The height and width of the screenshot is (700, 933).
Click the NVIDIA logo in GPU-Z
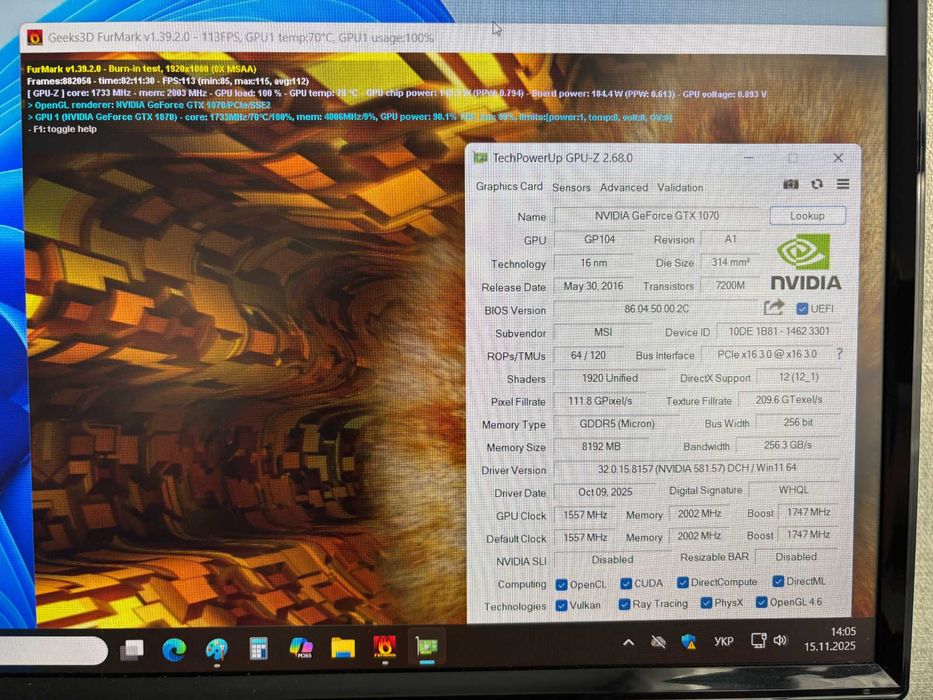[806, 262]
